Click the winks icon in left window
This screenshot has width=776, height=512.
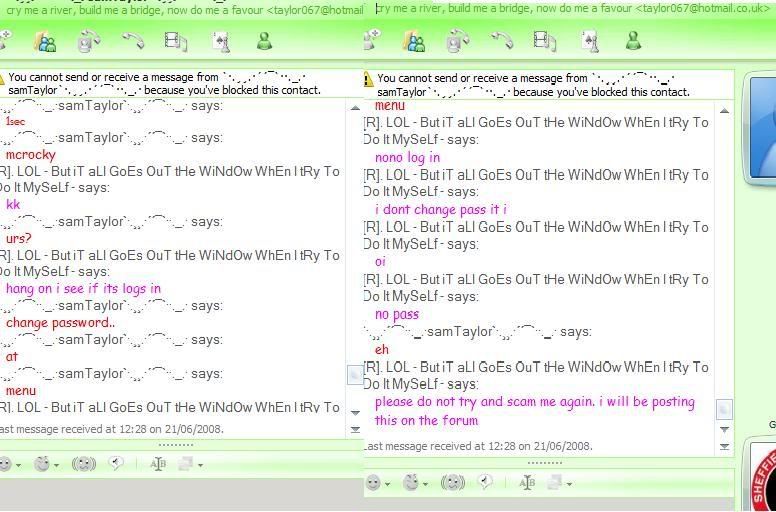(x=42, y=464)
